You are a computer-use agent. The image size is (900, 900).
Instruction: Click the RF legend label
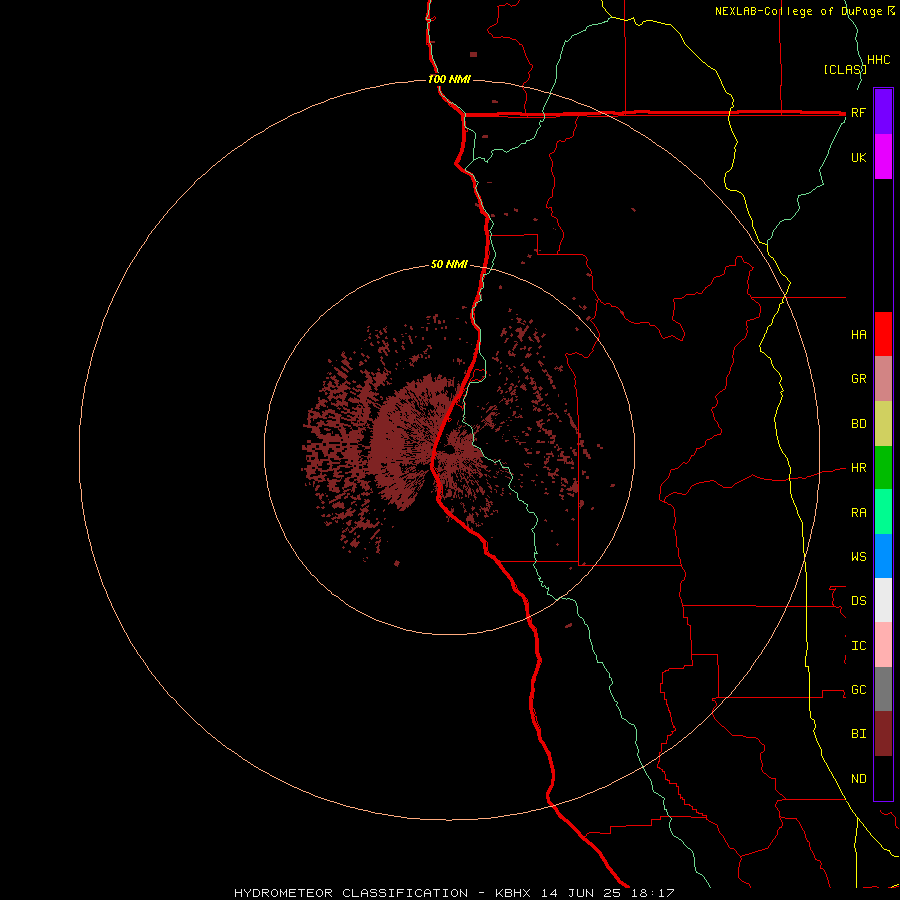click(858, 112)
